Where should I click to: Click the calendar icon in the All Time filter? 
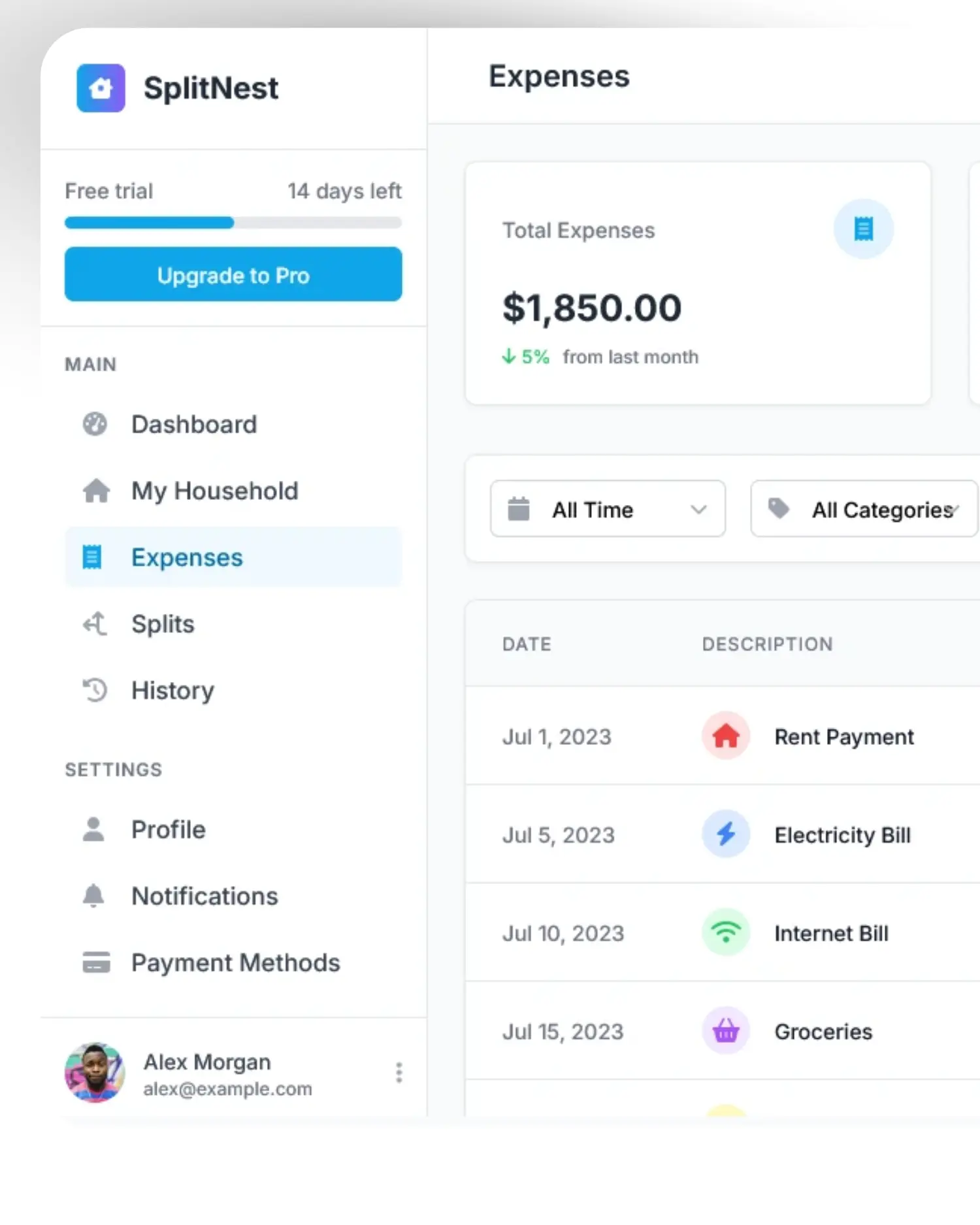click(519, 509)
